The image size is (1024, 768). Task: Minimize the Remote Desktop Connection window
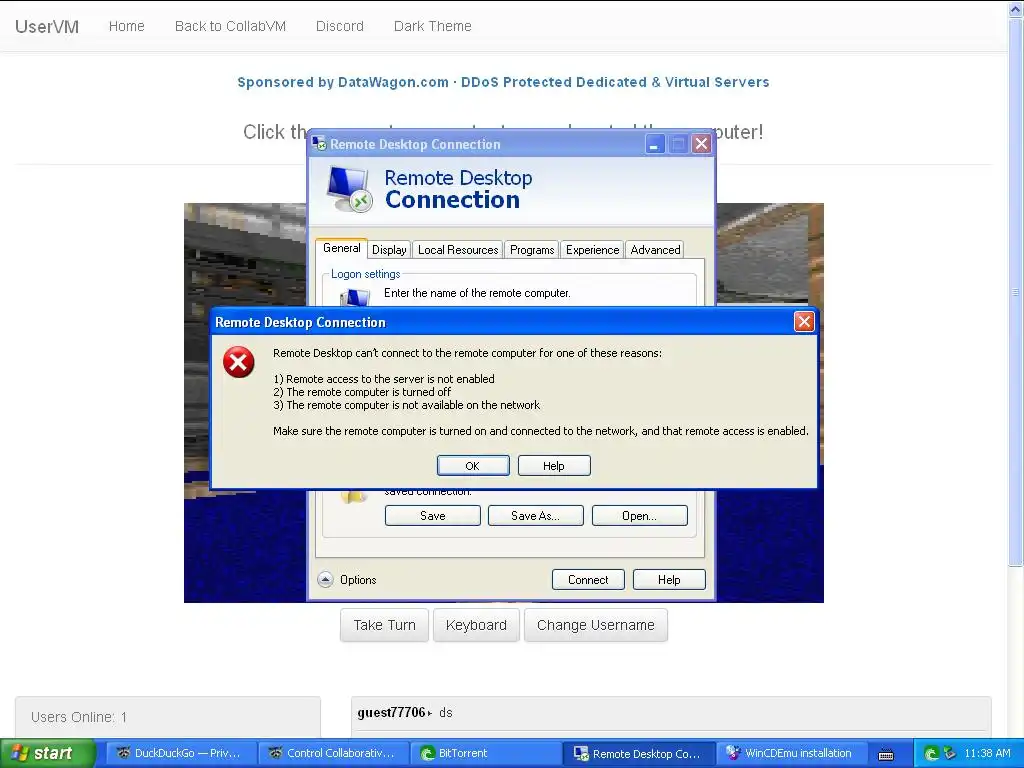point(654,144)
